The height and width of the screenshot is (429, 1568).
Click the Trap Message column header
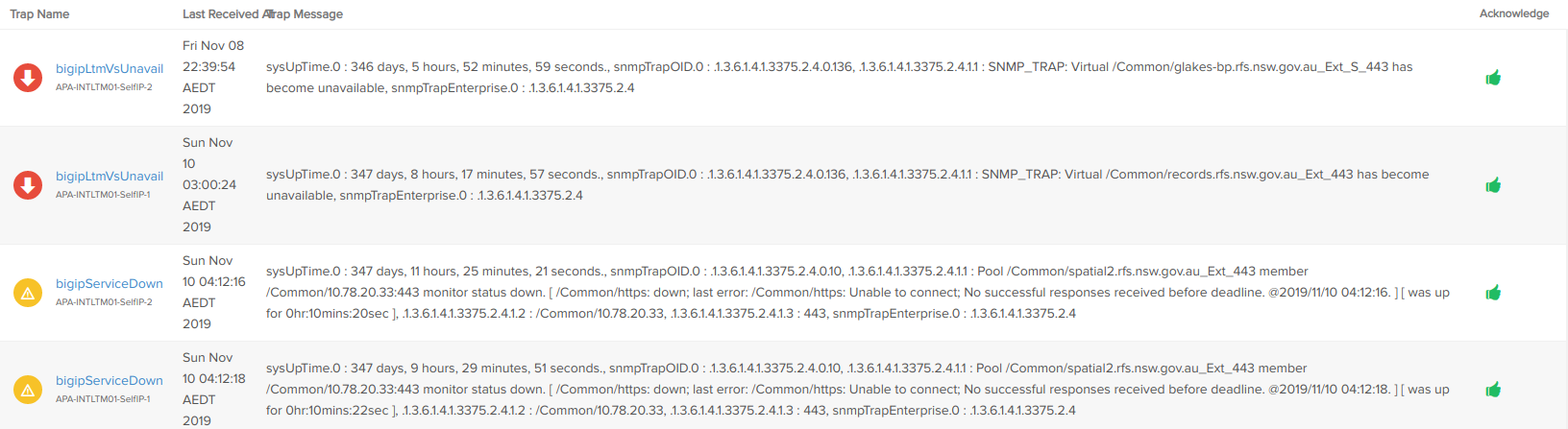point(307,14)
